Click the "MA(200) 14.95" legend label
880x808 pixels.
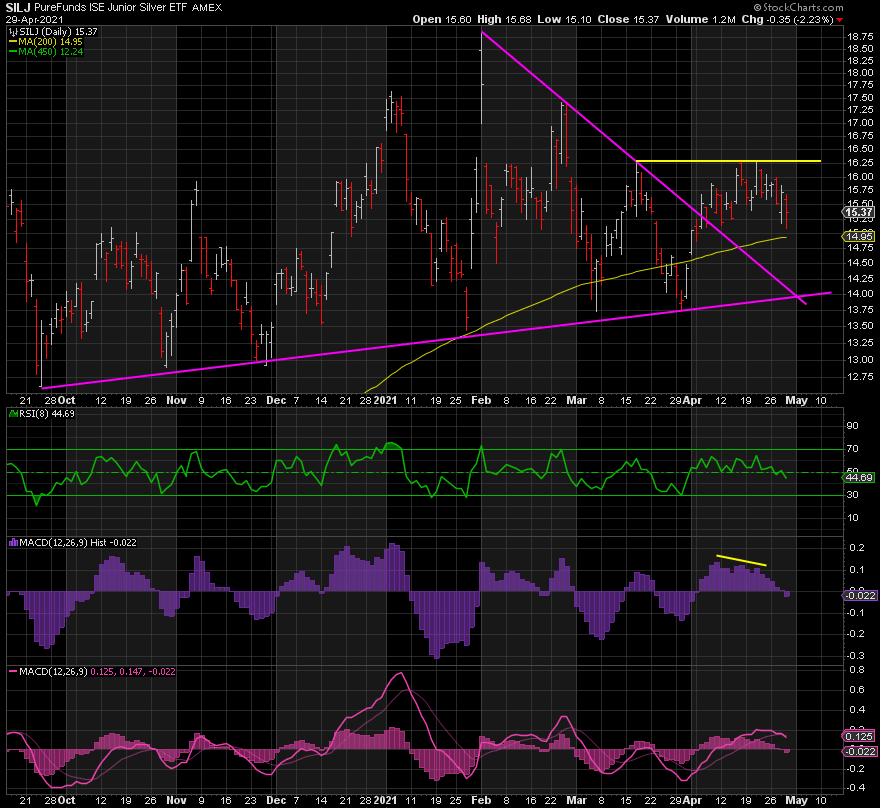[51, 42]
